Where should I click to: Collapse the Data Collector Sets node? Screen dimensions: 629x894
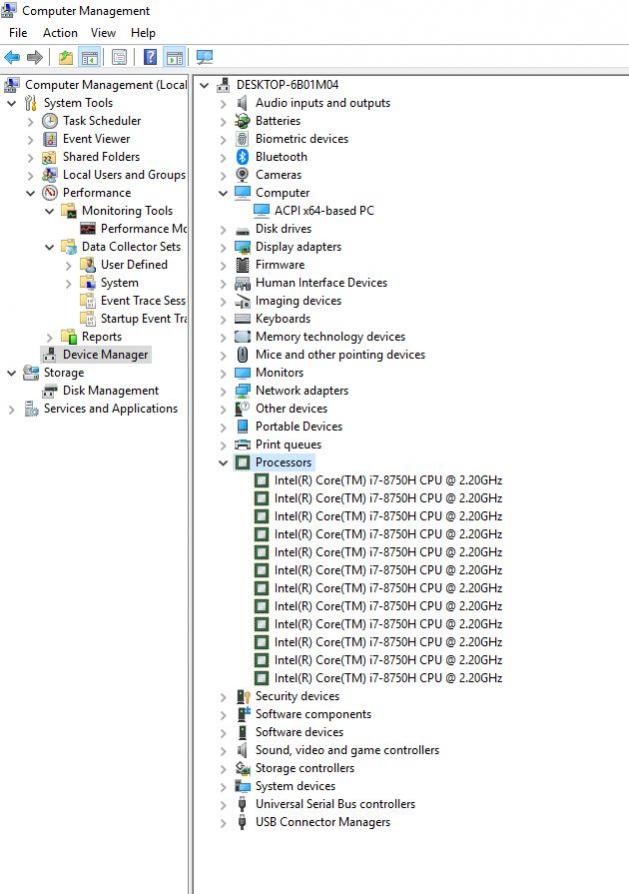[50, 247]
